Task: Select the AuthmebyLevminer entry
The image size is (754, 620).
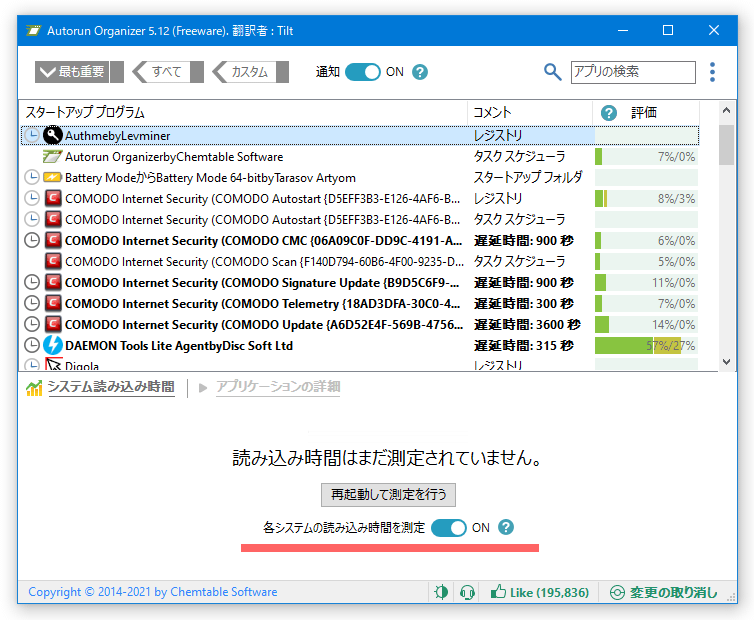Action: tap(360, 135)
